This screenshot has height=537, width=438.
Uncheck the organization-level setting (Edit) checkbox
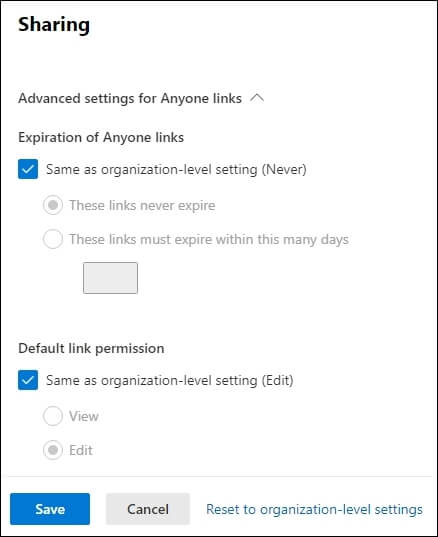click(x=28, y=380)
